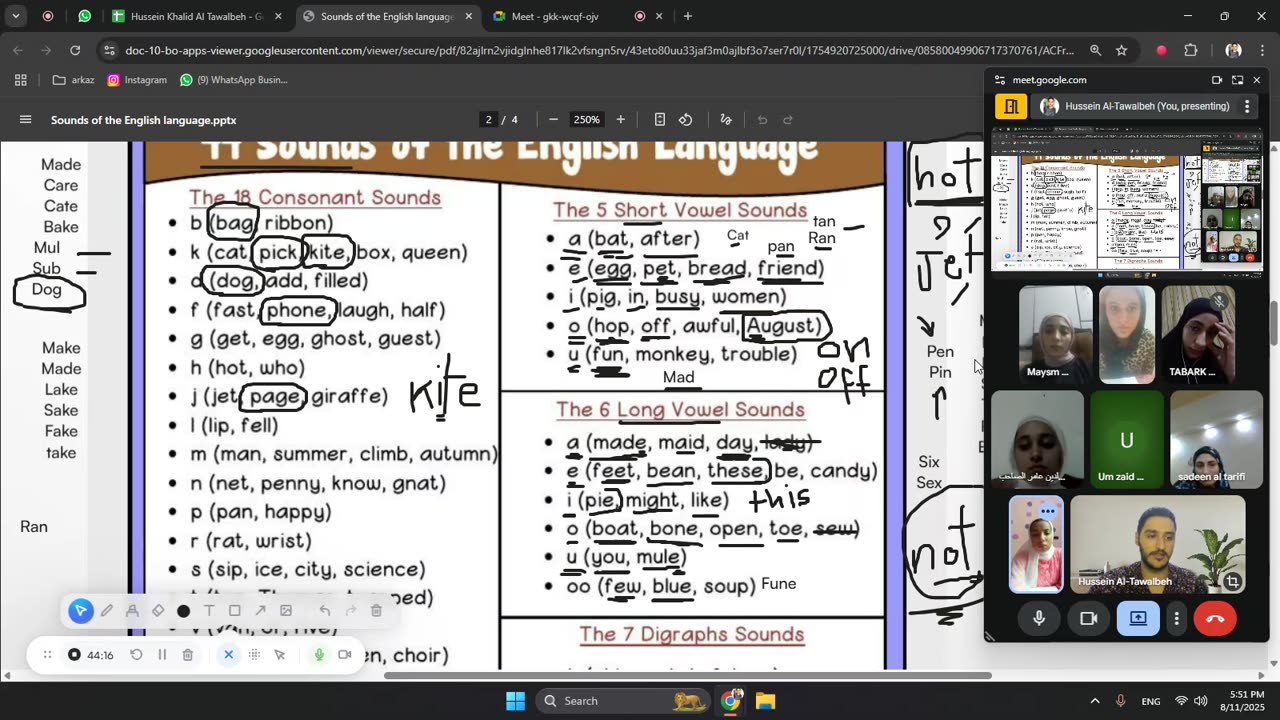Restart the recording
Screen dimensions: 1280x720
(136, 655)
